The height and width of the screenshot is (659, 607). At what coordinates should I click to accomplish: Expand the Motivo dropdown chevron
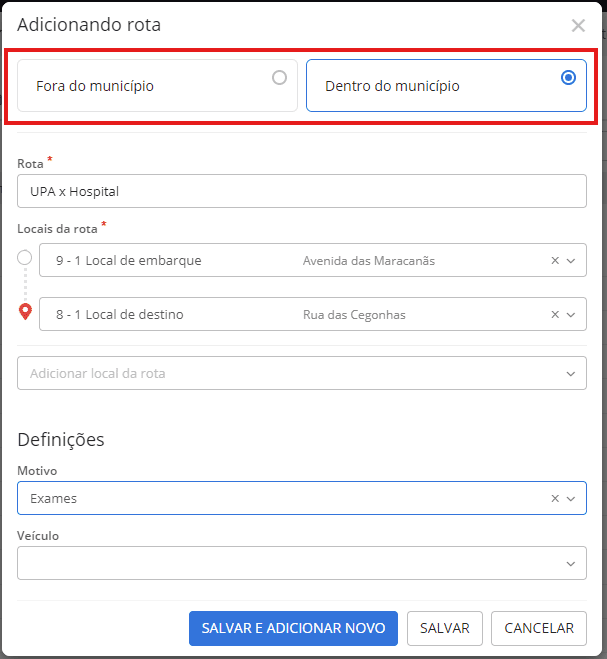coord(571,498)
